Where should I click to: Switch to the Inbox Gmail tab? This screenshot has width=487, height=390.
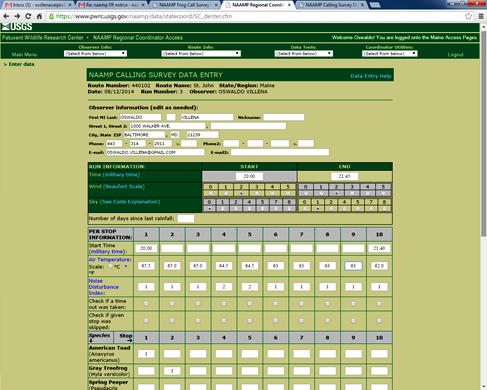pos(38,5)
